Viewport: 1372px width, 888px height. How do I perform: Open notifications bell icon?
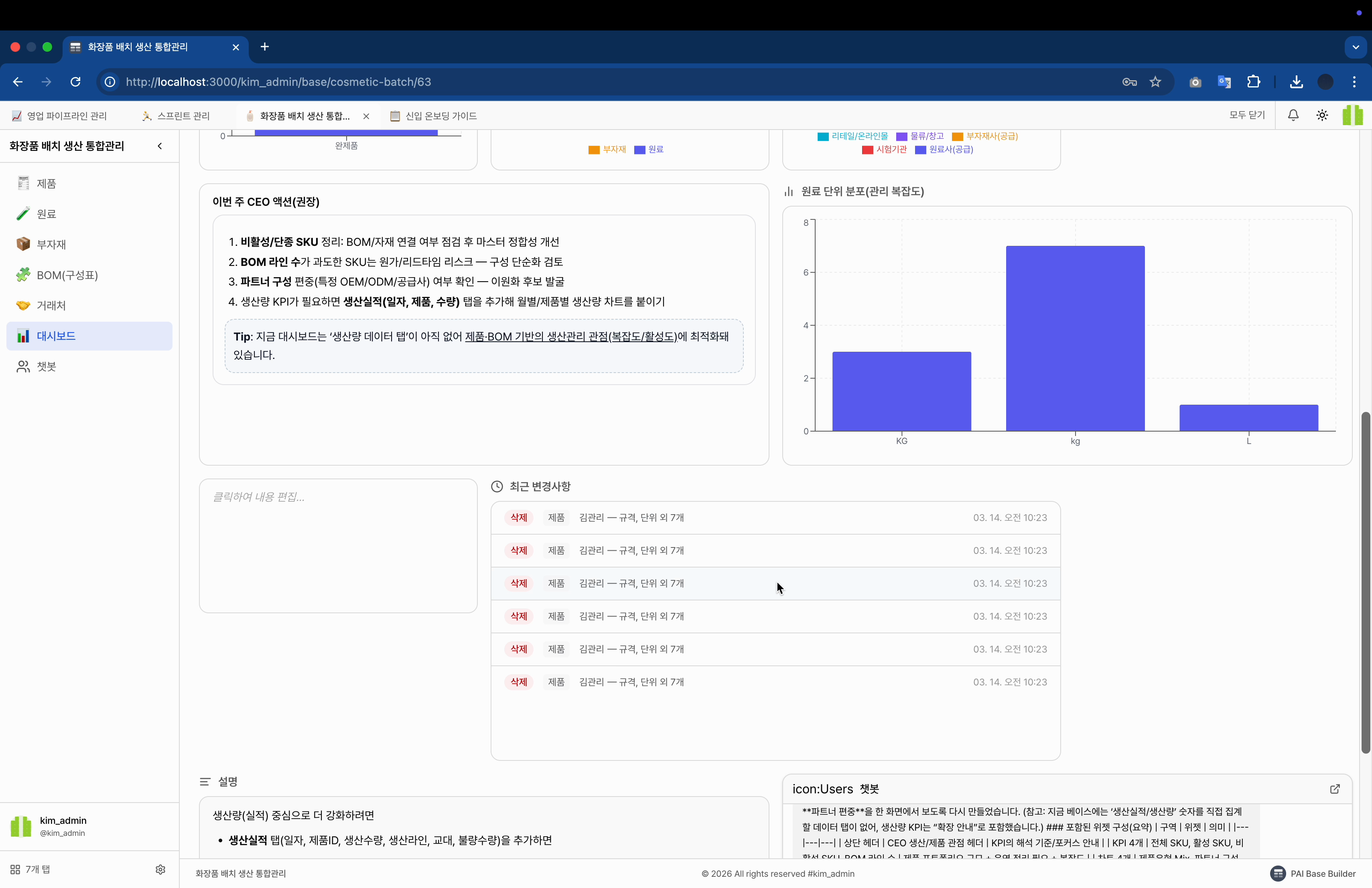pyautogui.click(x=1293, y=116)
